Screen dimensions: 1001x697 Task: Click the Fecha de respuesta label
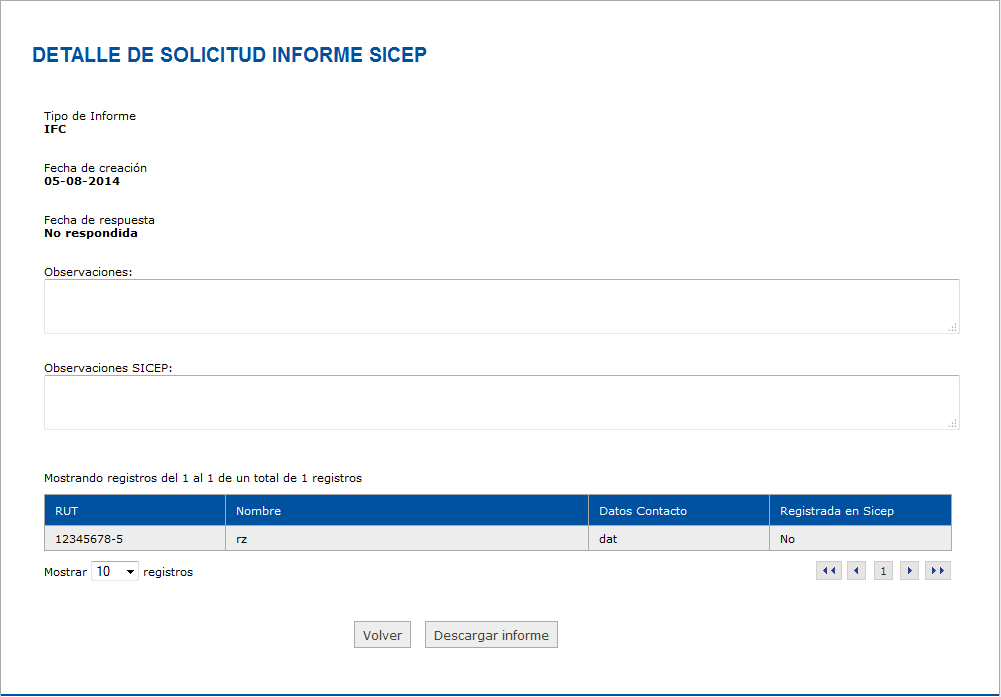click(100, 220)
